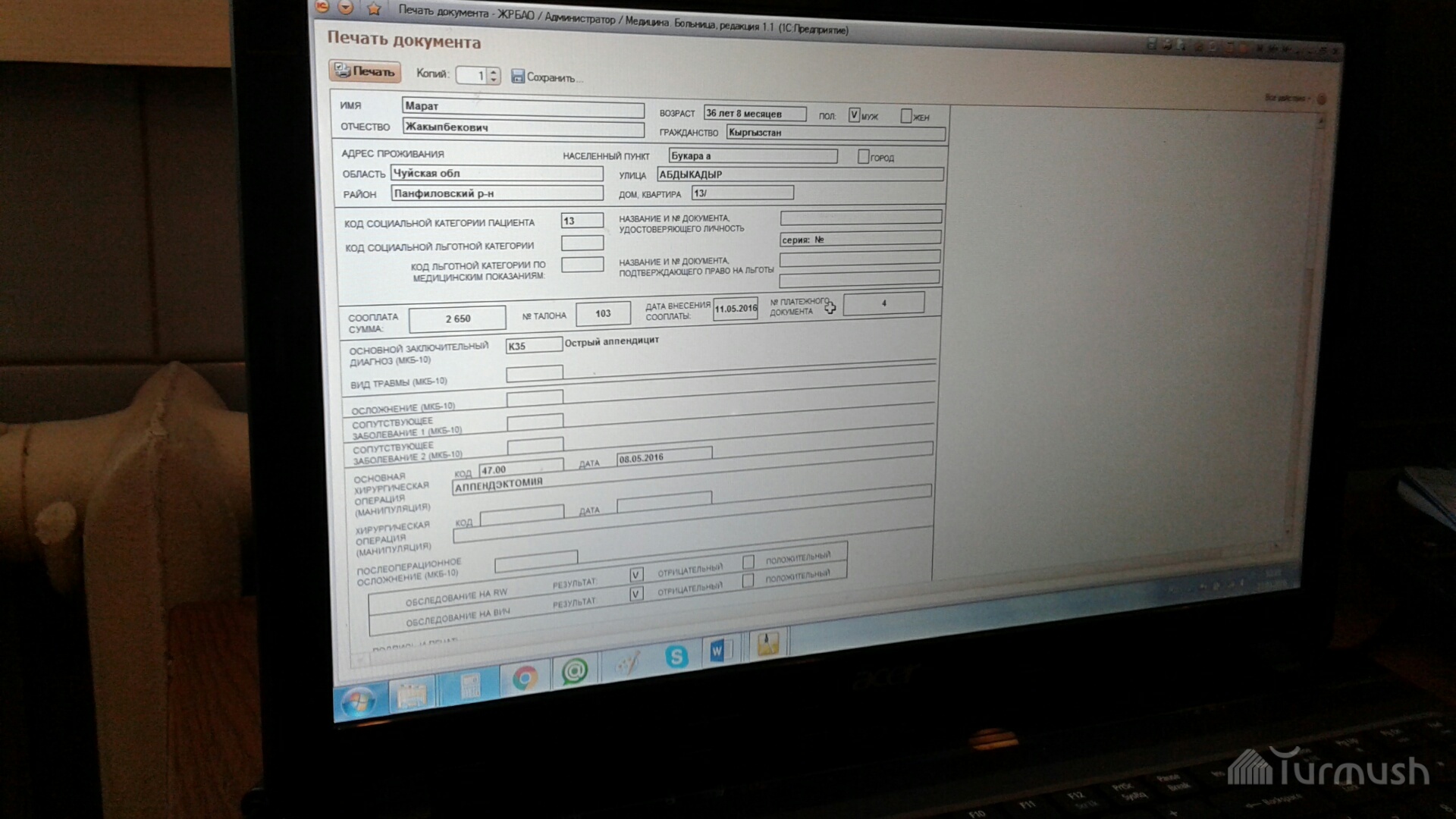The height and width of the screenshot is (819, 1456).
Task: Click Сохранить floppy-disk save button
Action: coord(518,77)
